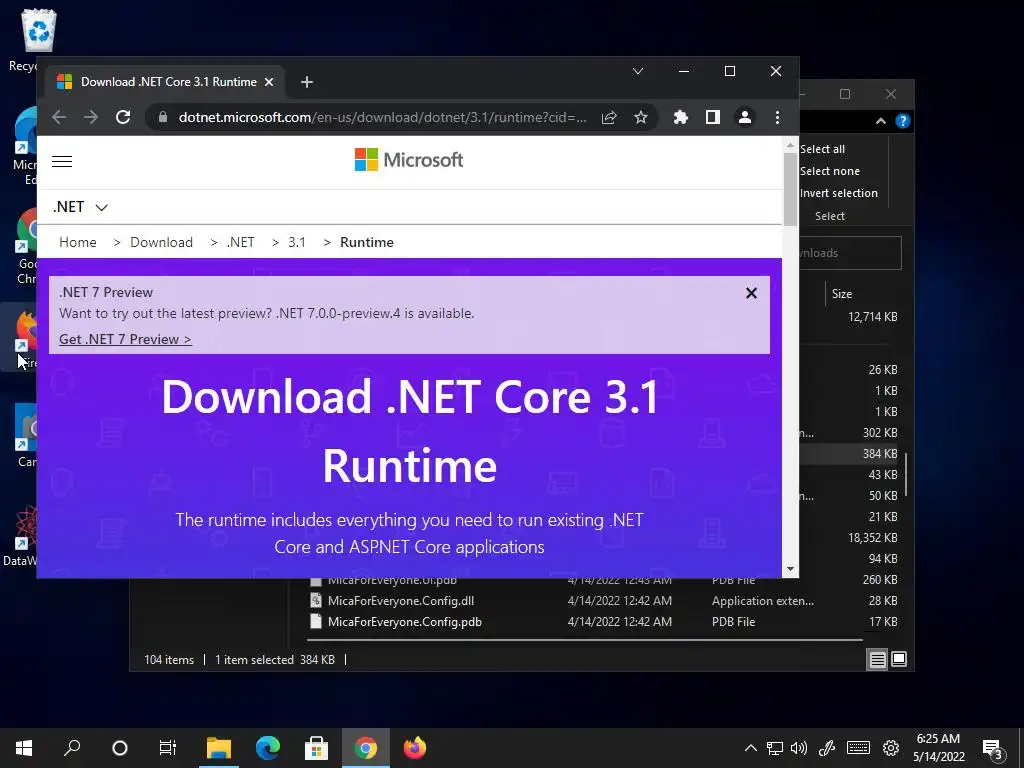Open File Explorer help icon

(903, 121)
